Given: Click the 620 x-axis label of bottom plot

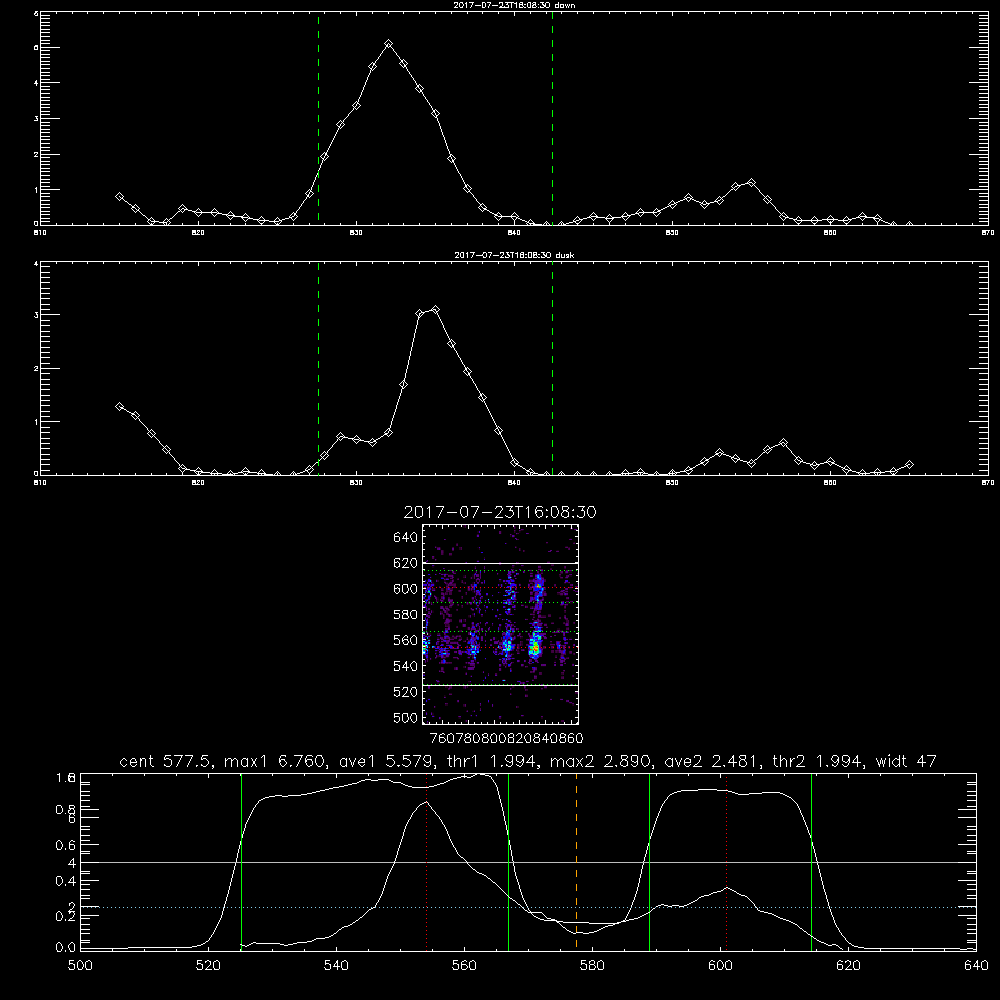Looking at the screenshot, I should [848, 966].
